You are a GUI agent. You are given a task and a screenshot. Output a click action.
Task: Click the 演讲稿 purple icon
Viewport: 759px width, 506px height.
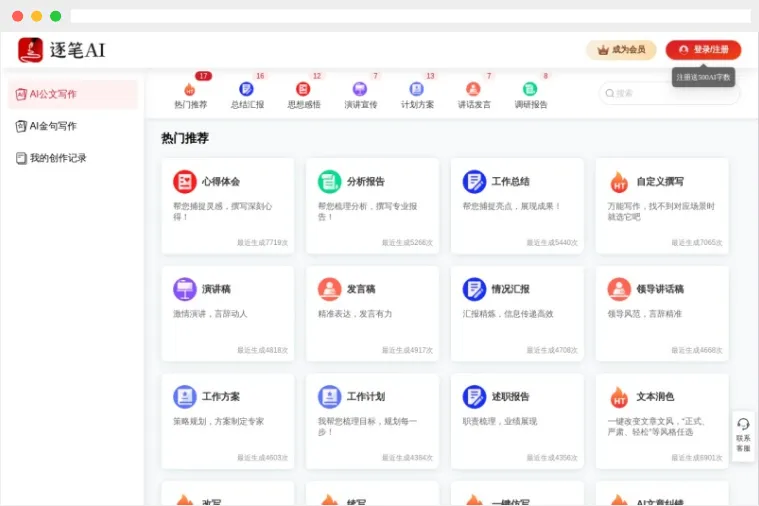coord(185,289)
